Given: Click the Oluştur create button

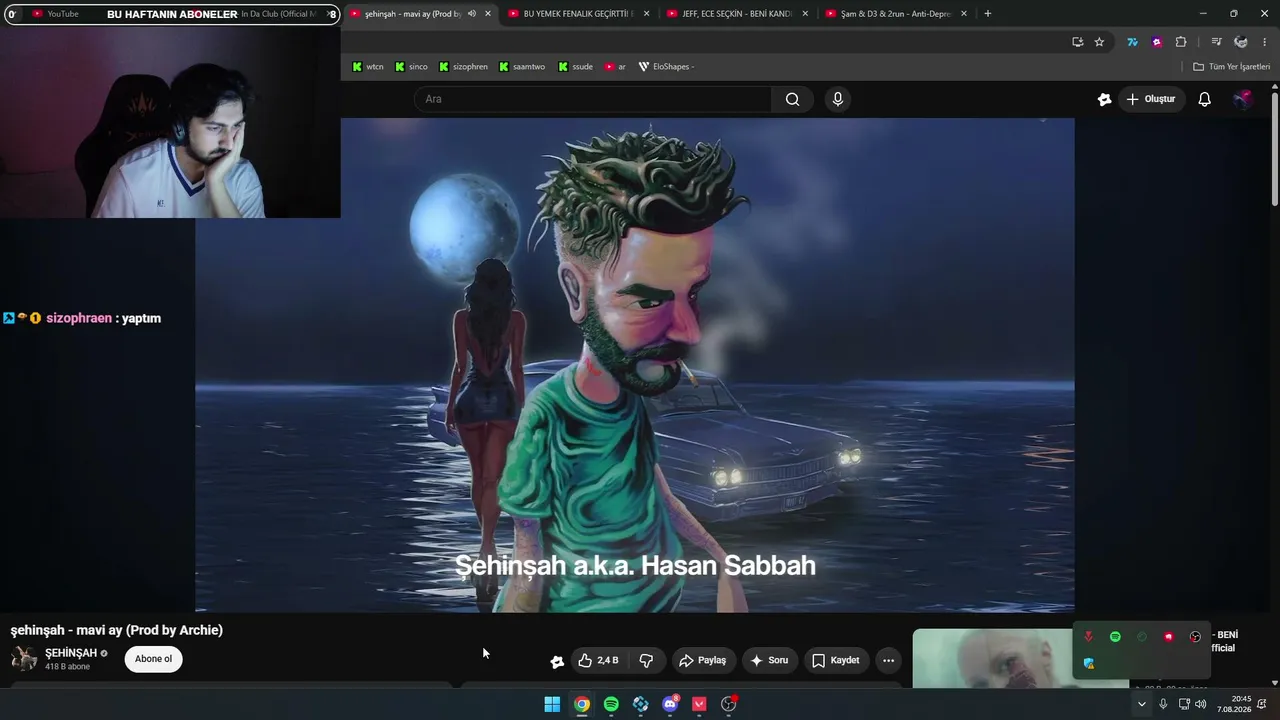Looking at the screenshot, I should point(1151,99).
